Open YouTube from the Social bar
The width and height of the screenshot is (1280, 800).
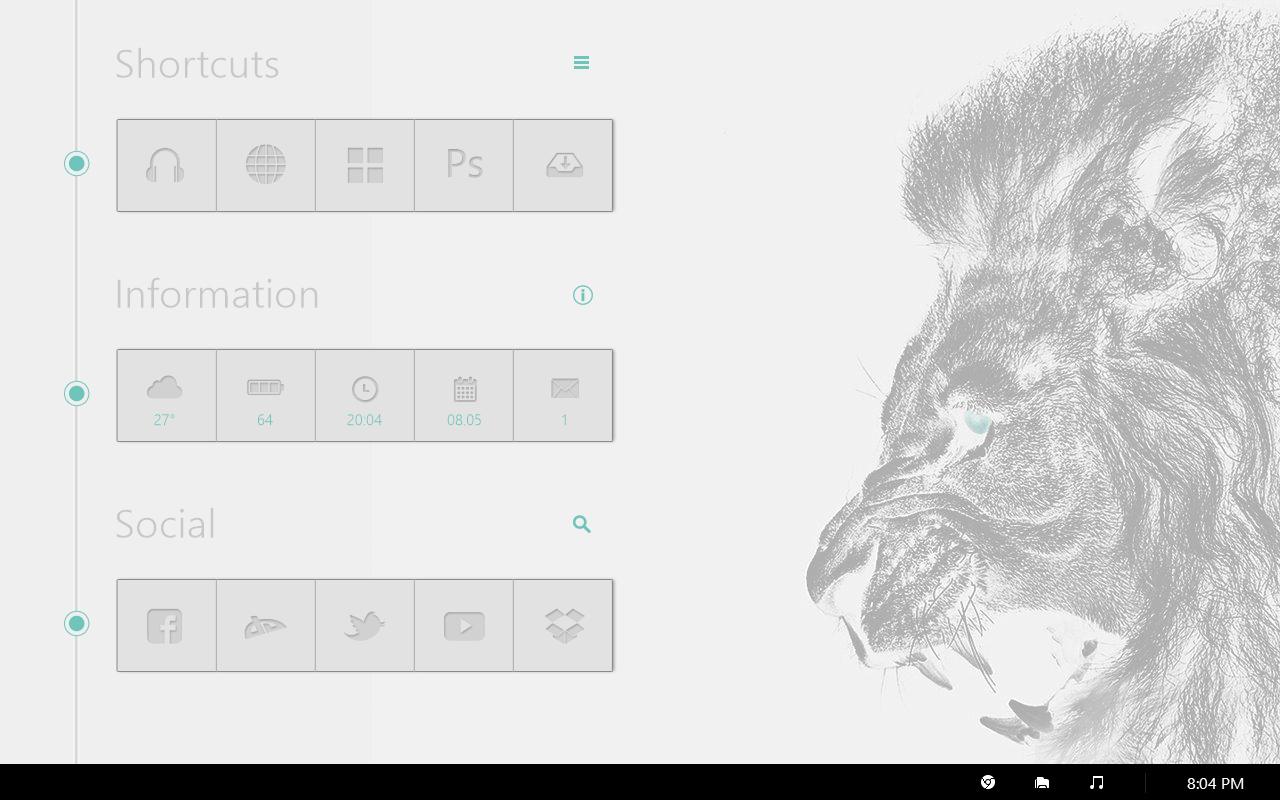tap(464, 624)
